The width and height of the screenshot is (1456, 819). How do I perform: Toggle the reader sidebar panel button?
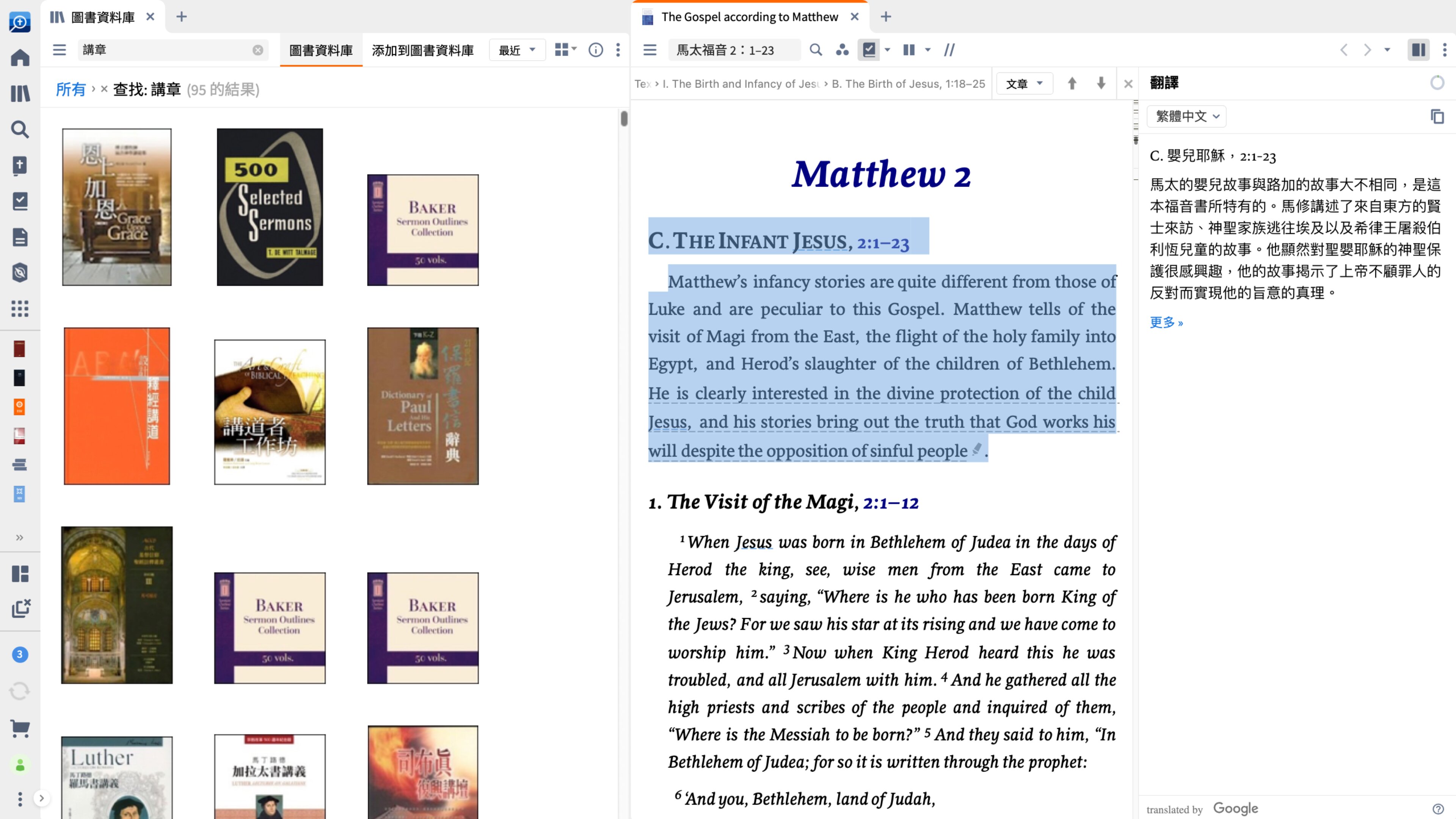pos(1418,50)
